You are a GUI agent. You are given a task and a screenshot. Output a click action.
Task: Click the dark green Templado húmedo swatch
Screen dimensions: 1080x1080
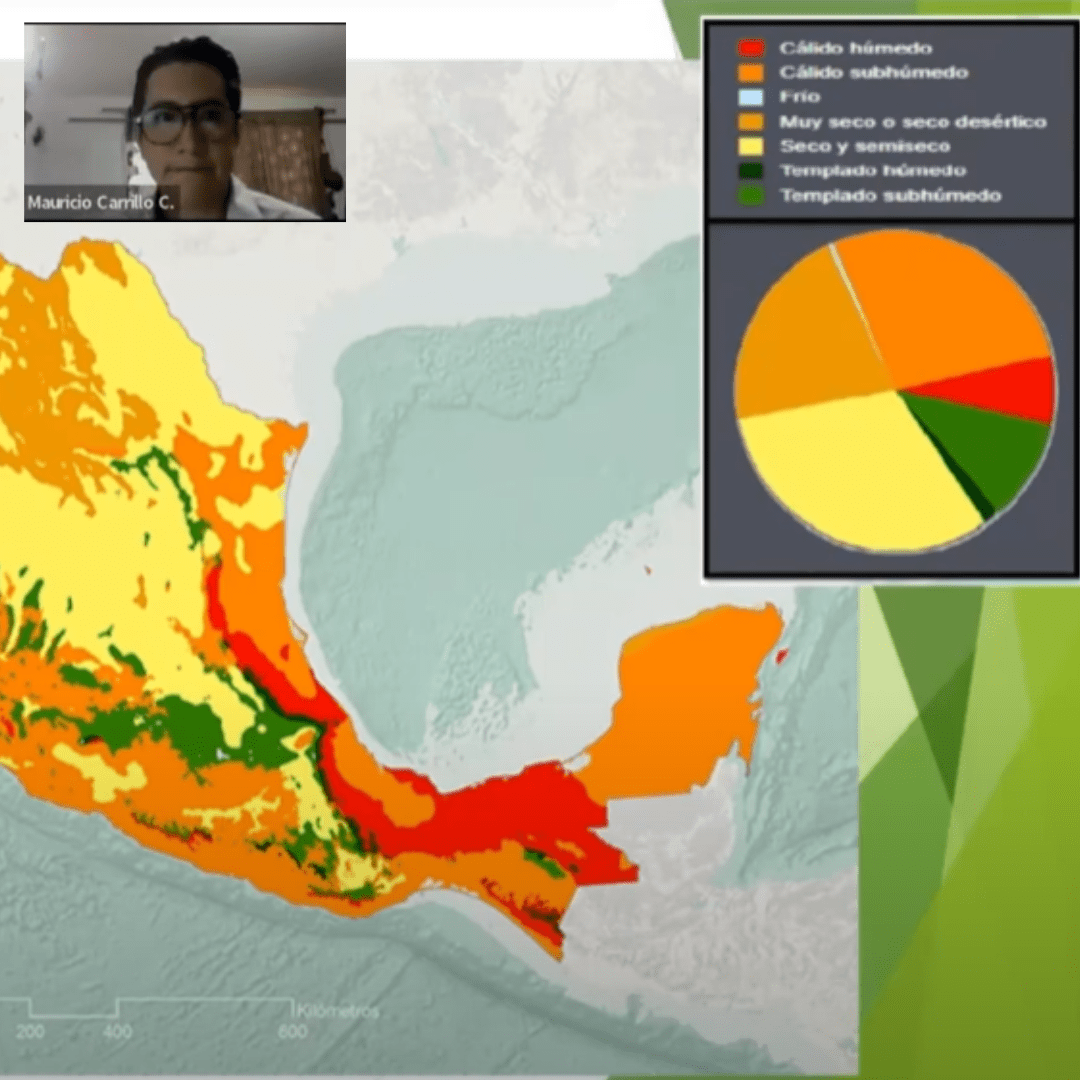[x=751, y=171]
